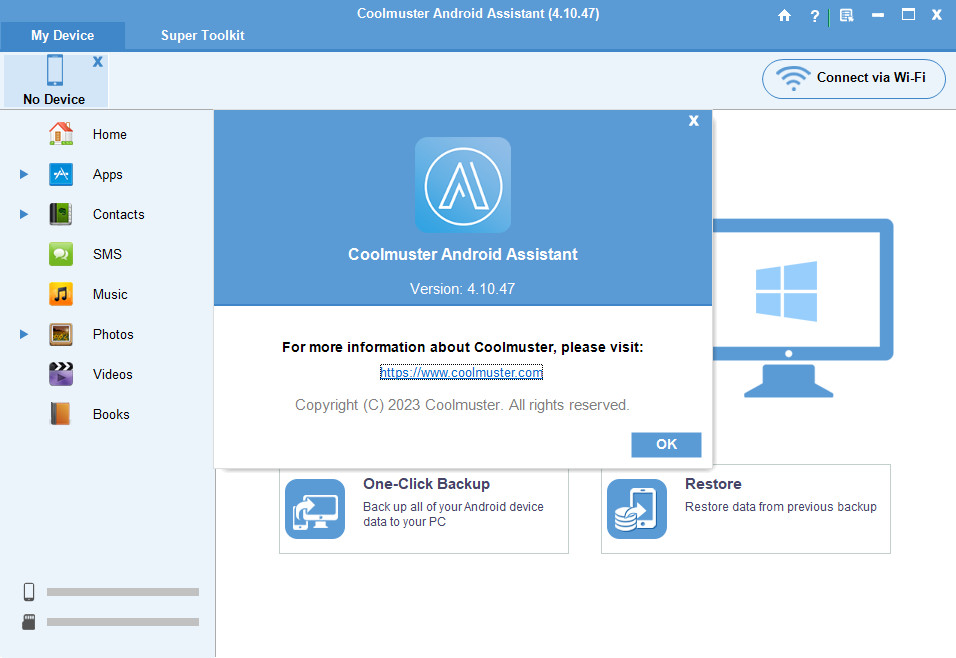956x658 pixels.
Task: Select Books in the sidebar
Action: click(111, 415)
